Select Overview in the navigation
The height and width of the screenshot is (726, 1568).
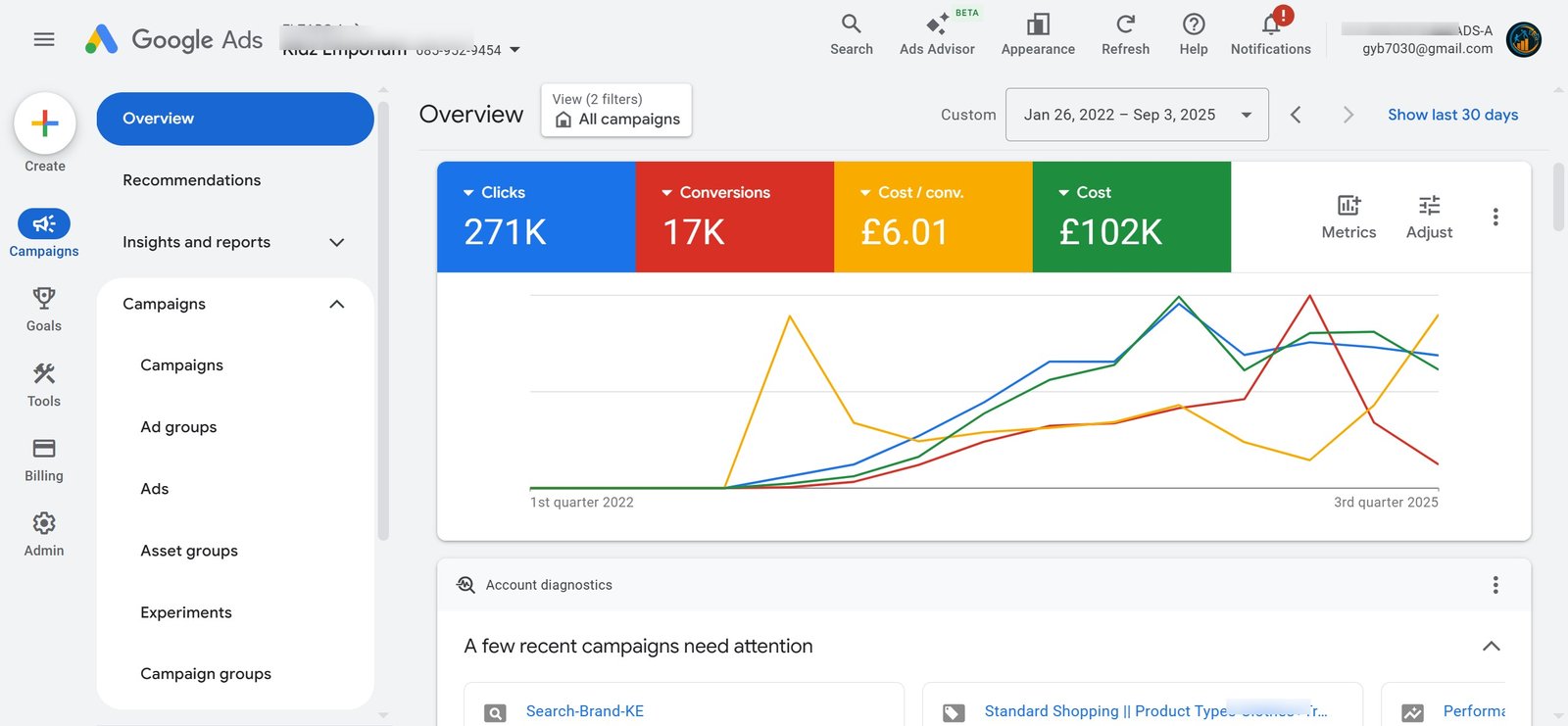point(235,119)
